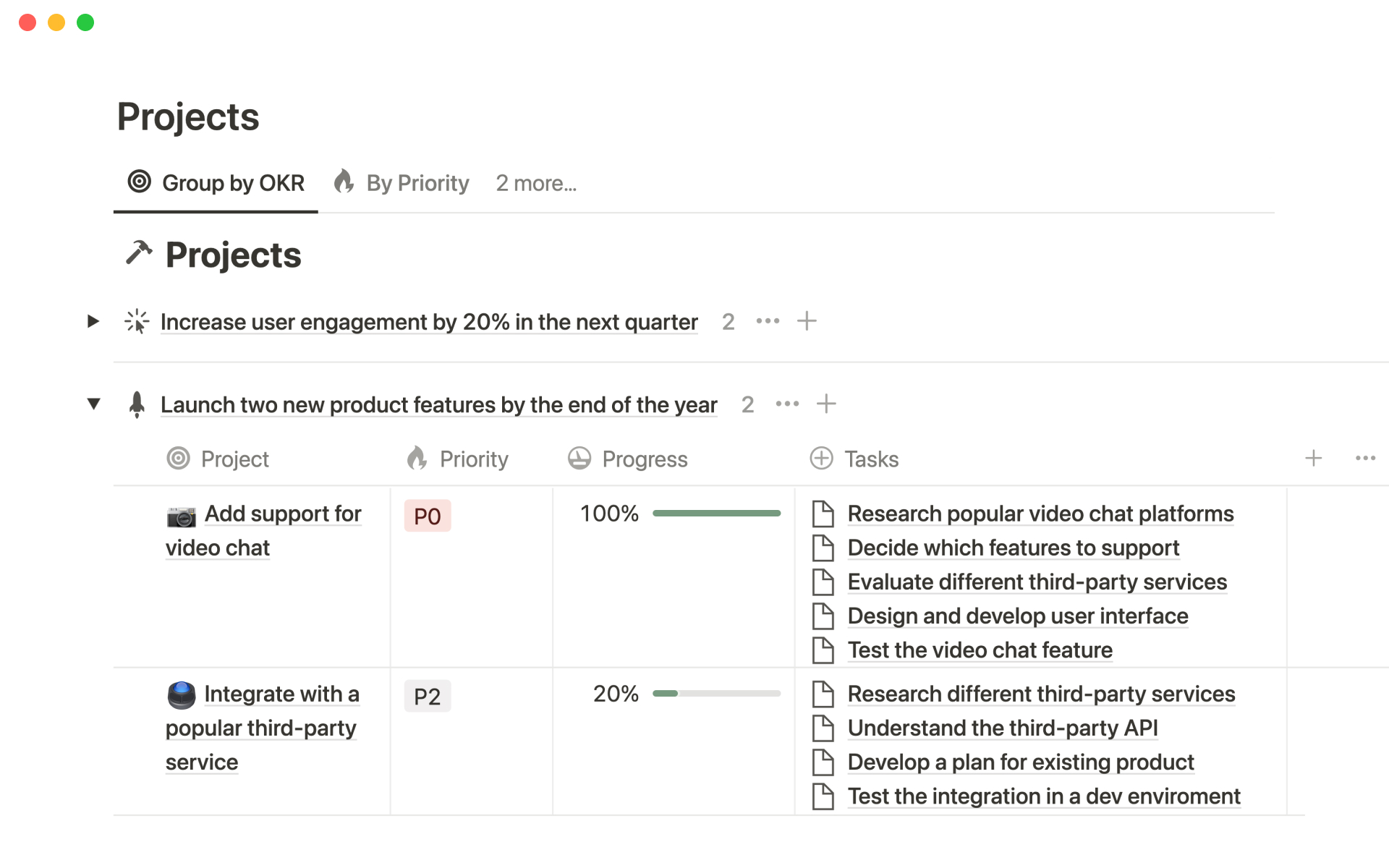Image resolution: width=1389 pixels, height=868 pixels.
Task: Open the 2 more views dropdown
Action: [535, 184]
